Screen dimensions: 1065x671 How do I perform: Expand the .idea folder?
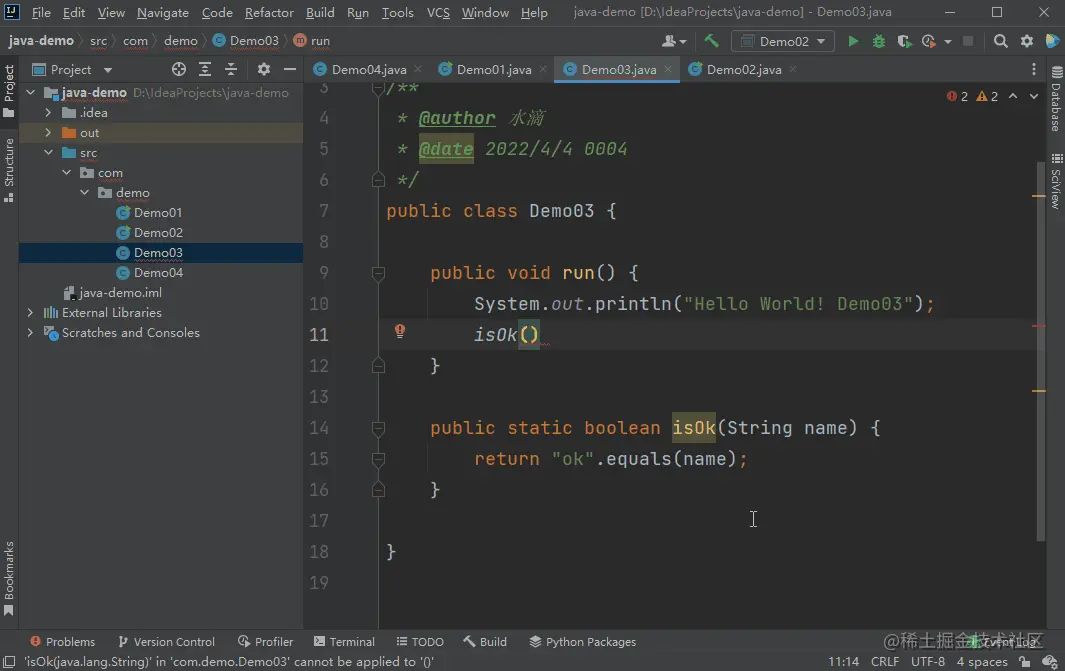(x=48, y=113)
